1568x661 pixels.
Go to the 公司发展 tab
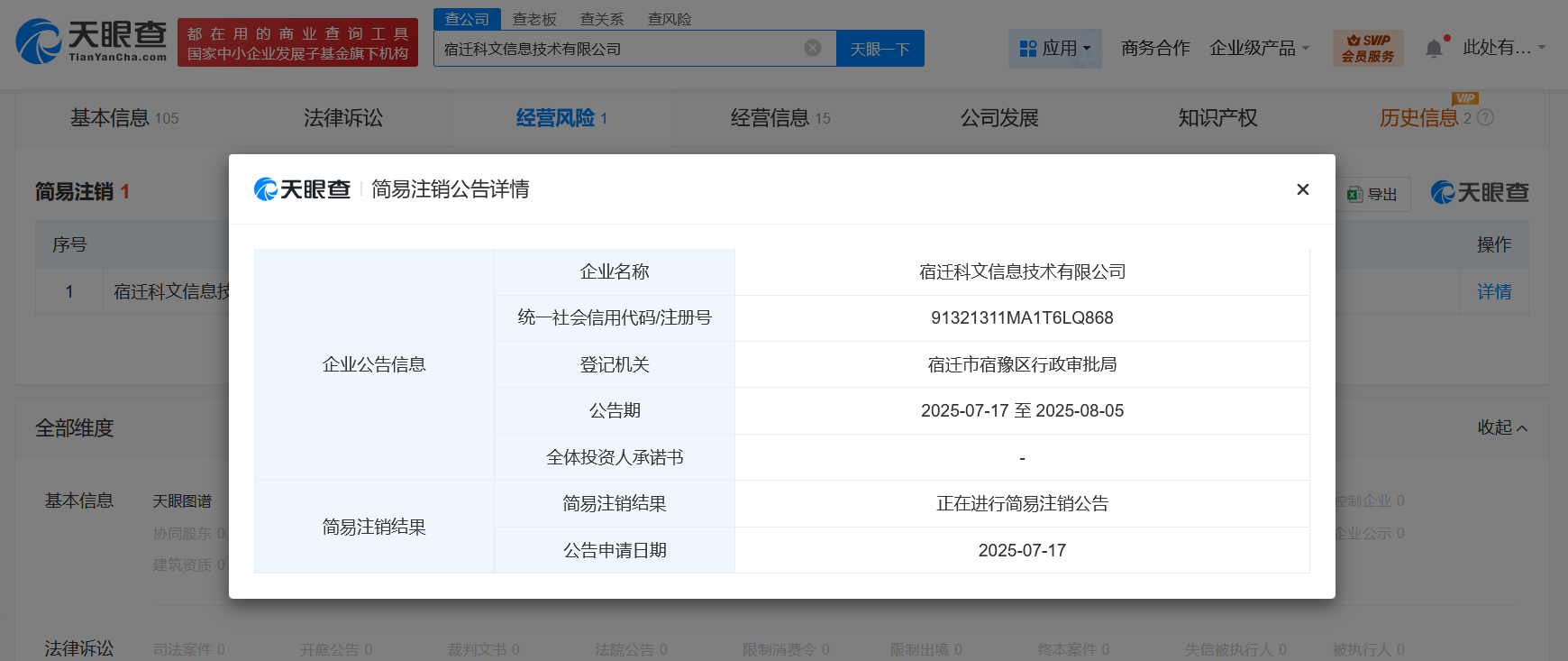pyautogui.click(x=999, y=118)
